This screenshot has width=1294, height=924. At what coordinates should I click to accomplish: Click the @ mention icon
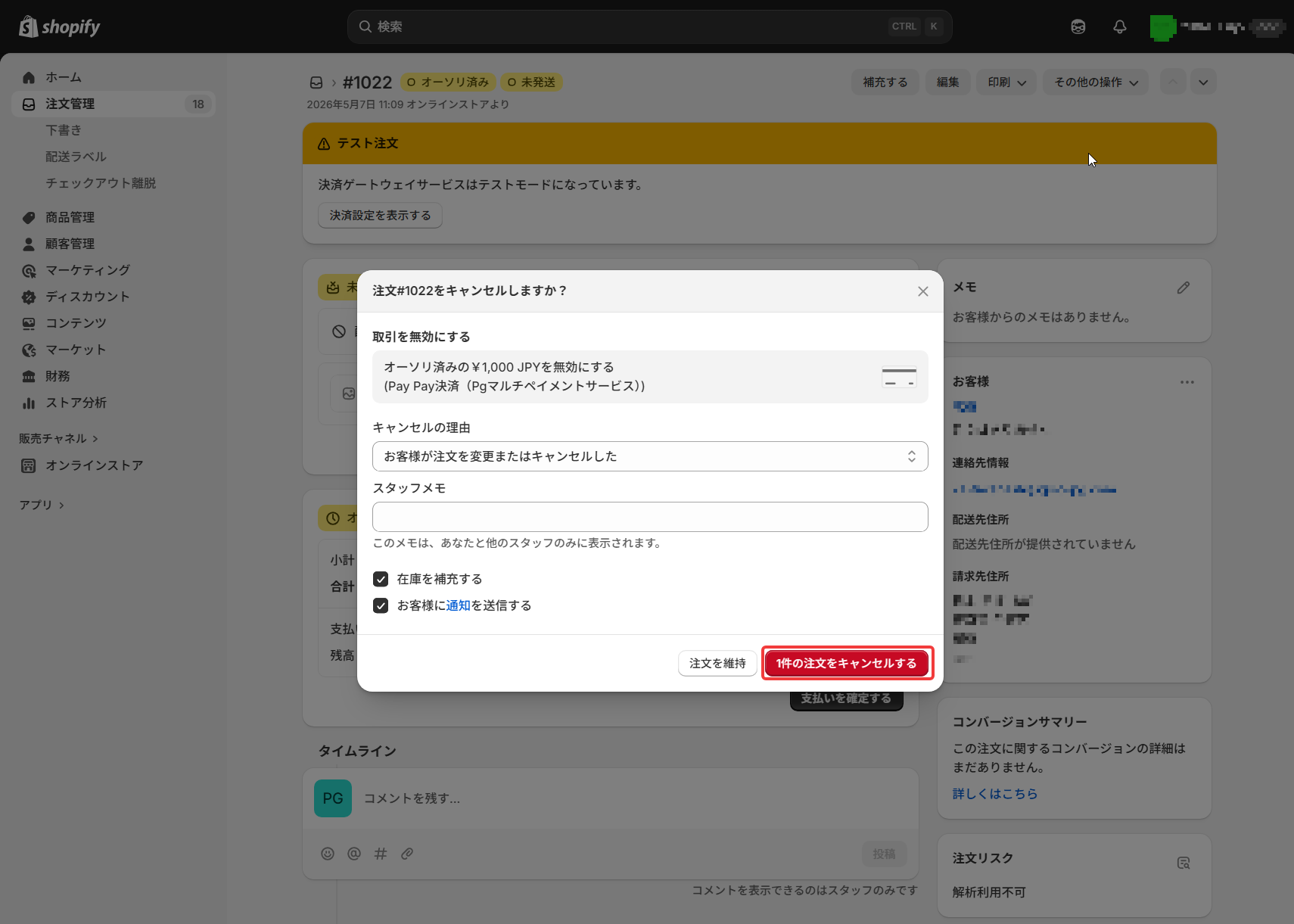pos(354,854)
